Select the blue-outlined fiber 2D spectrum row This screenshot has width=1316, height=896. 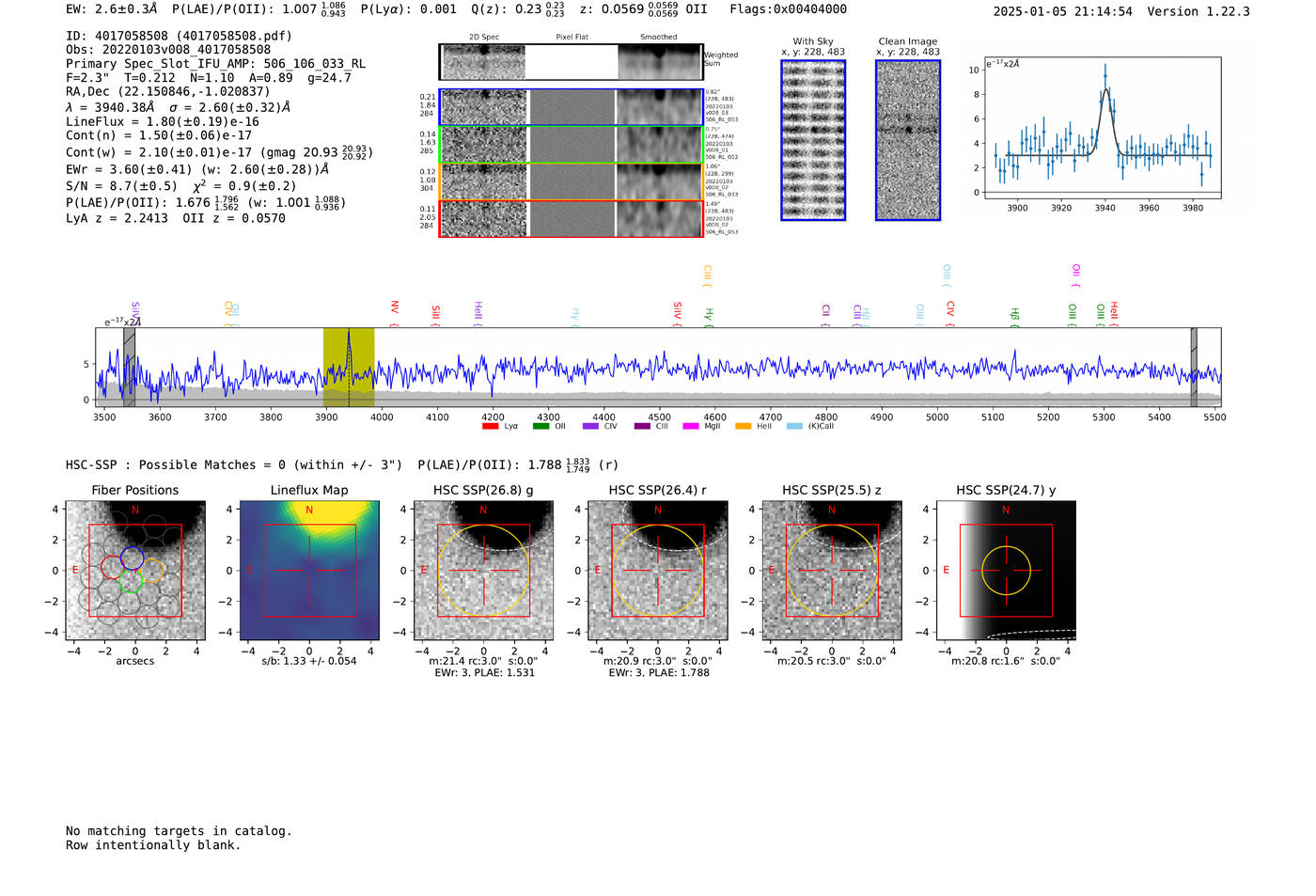(571, 107)
